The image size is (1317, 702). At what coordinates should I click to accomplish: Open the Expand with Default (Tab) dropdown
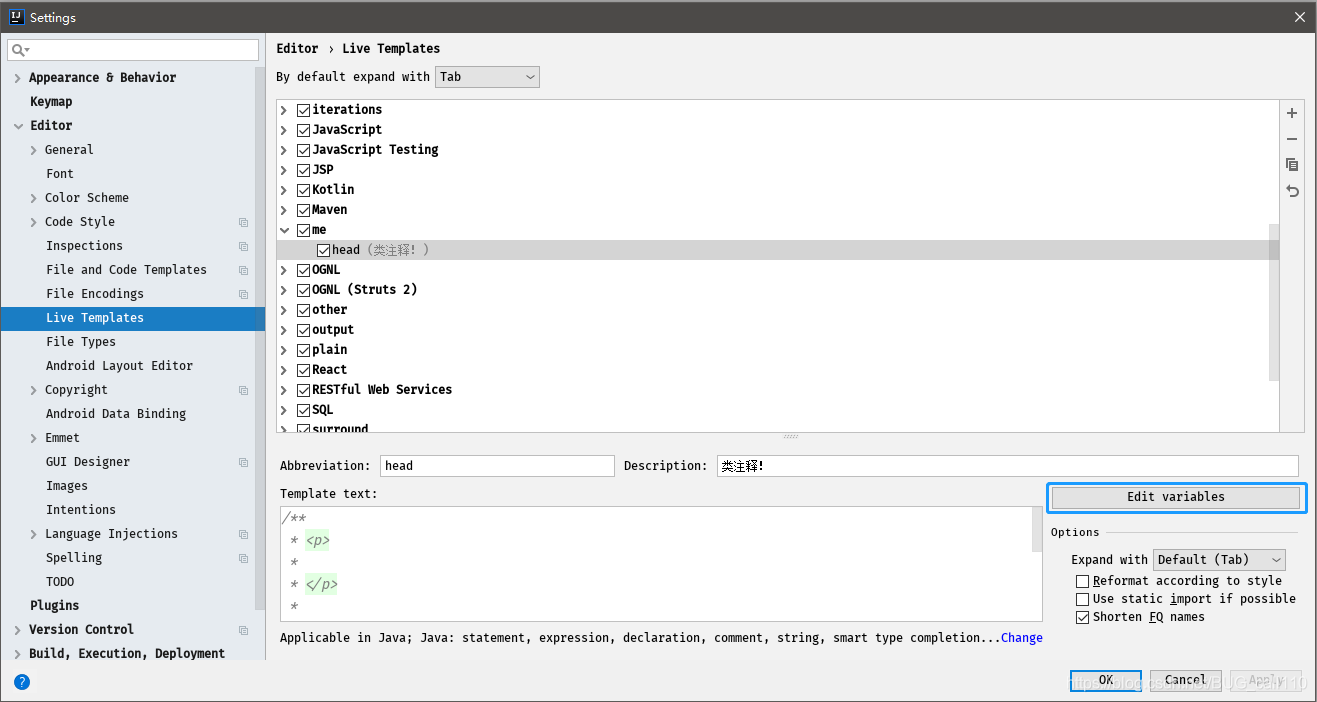coord(1219,559)
